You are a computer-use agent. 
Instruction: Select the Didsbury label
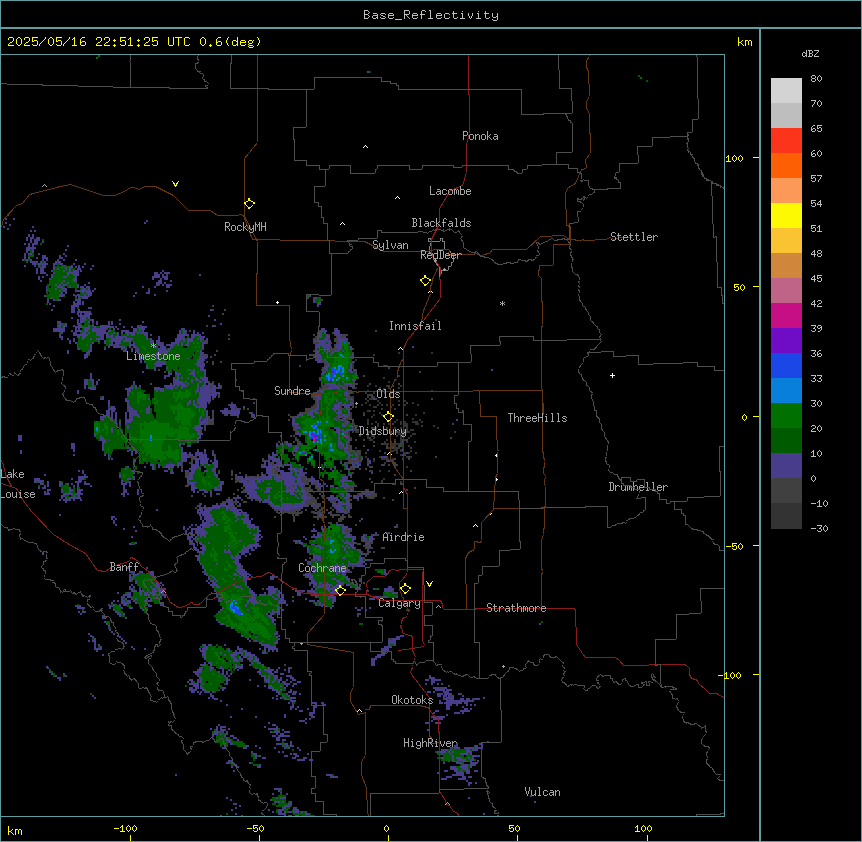click(383, 431)
